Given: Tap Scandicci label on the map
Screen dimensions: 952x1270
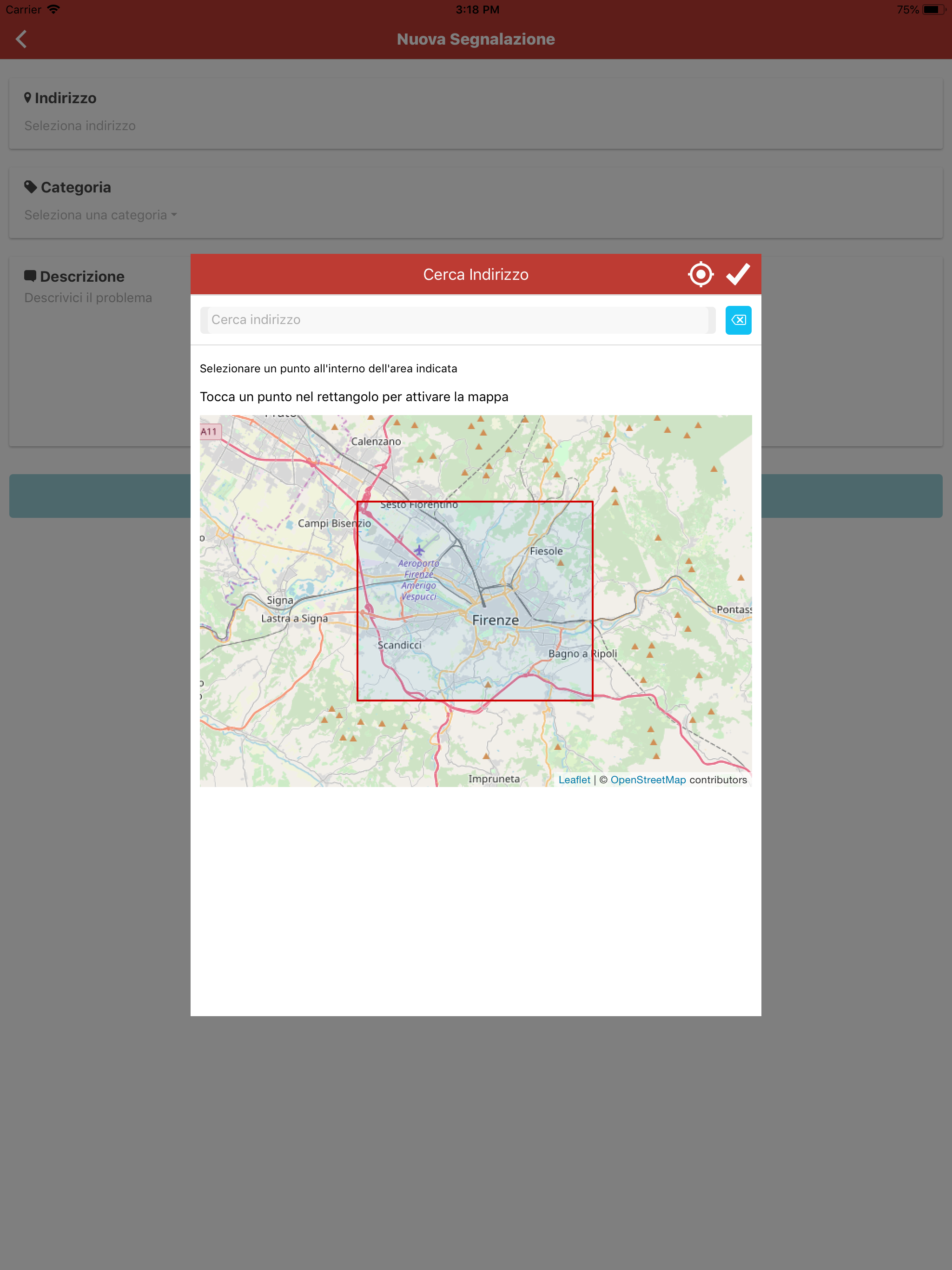Looking at the screenshot, I should click(x=400, y=645).
